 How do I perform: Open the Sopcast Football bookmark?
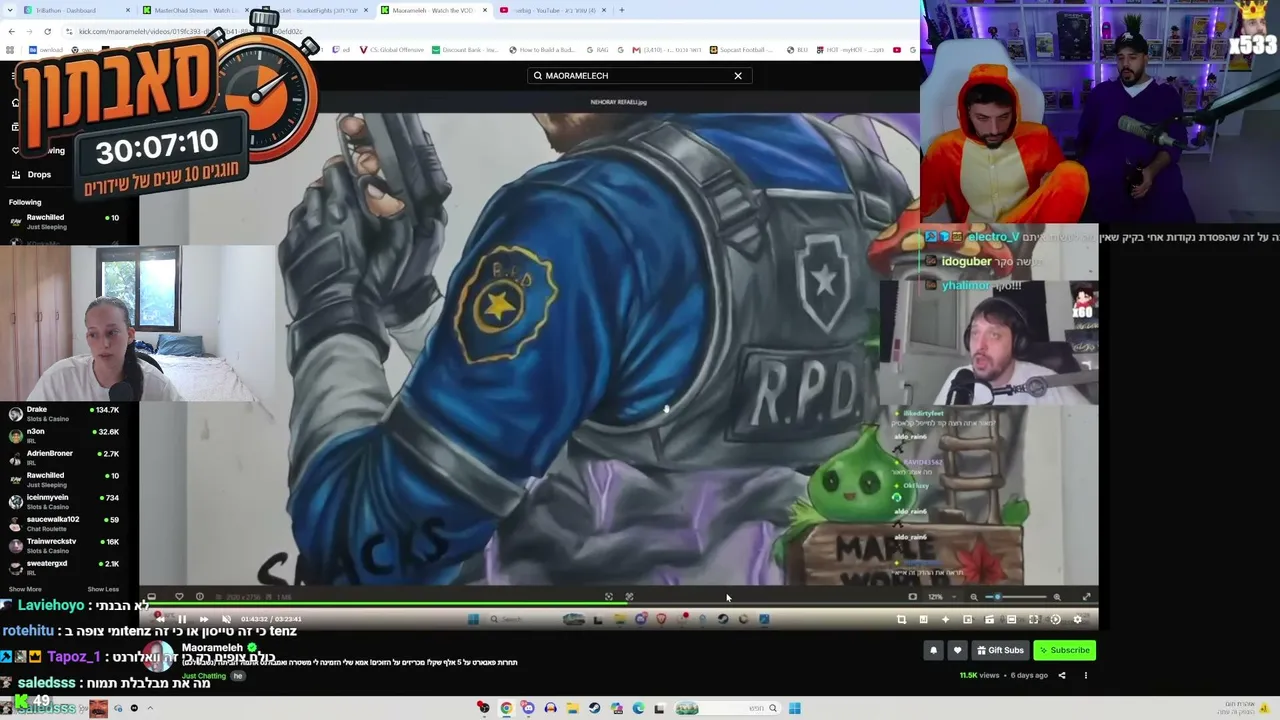pyautogui.click(x=743, y=50)
